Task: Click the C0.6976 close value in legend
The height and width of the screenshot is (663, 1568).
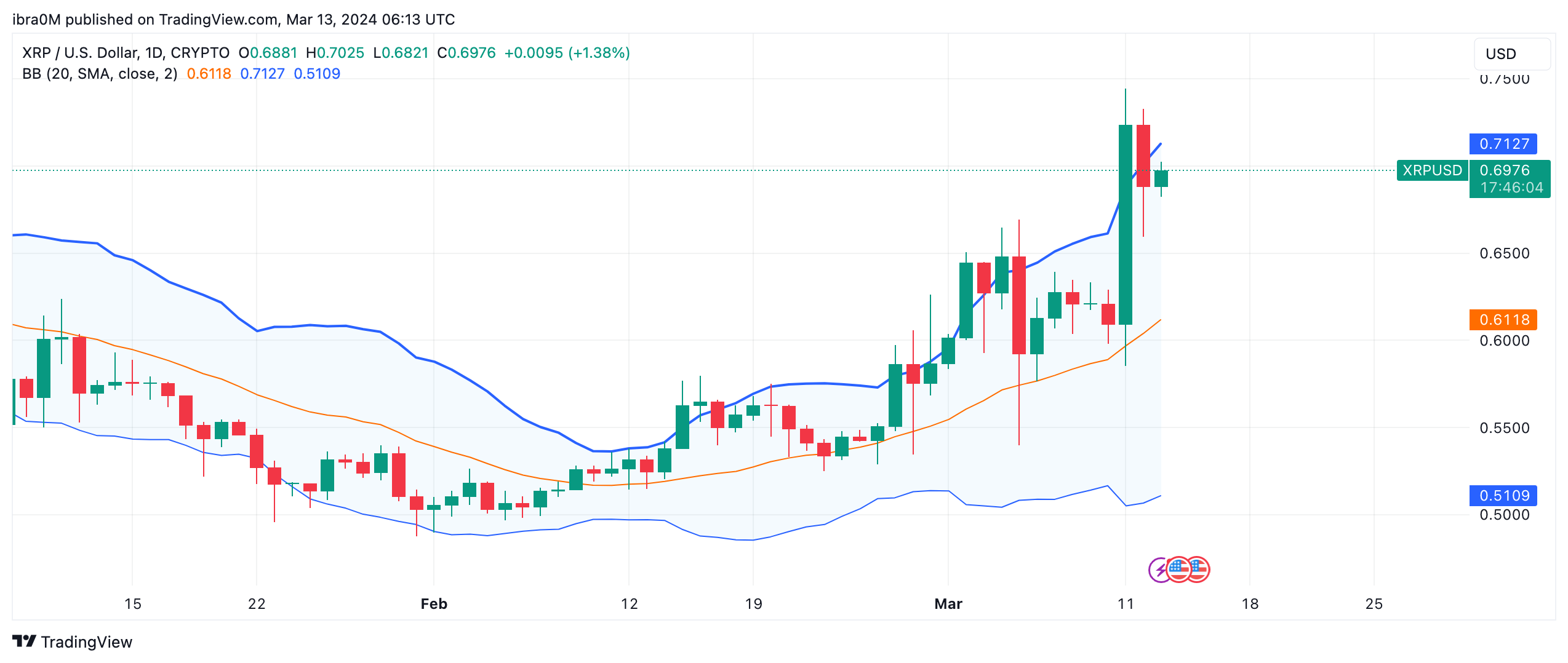Action: coord(466,53)
